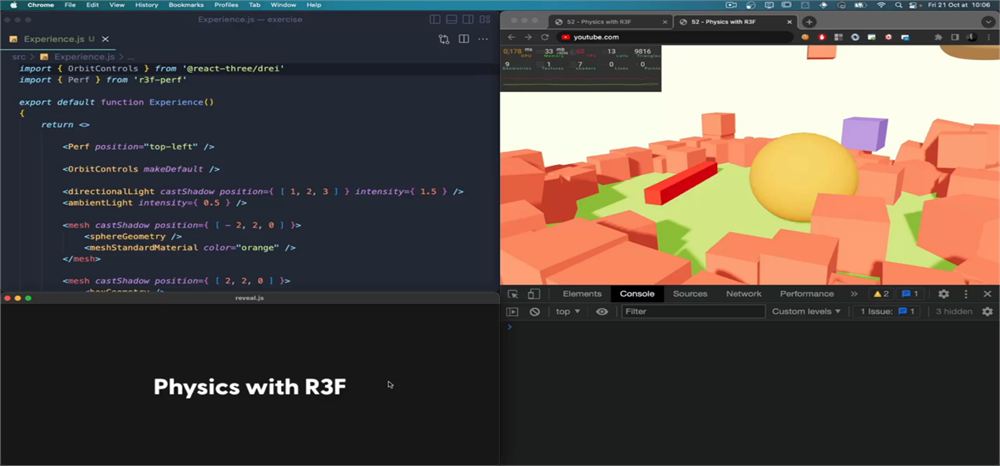Click the src breadcrumb segment

point(19,57)
